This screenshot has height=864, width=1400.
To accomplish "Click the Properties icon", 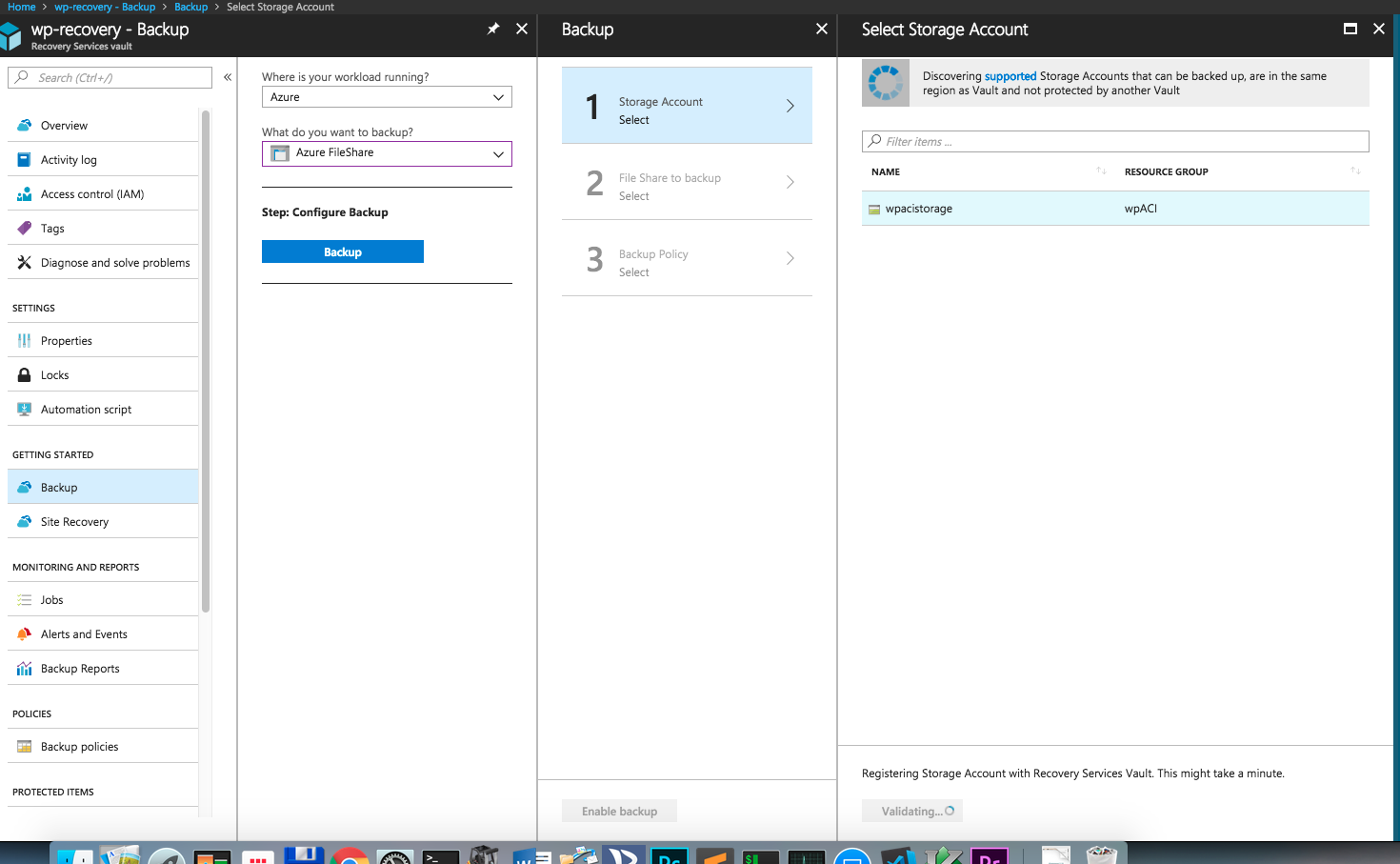I will coord(25,340).
